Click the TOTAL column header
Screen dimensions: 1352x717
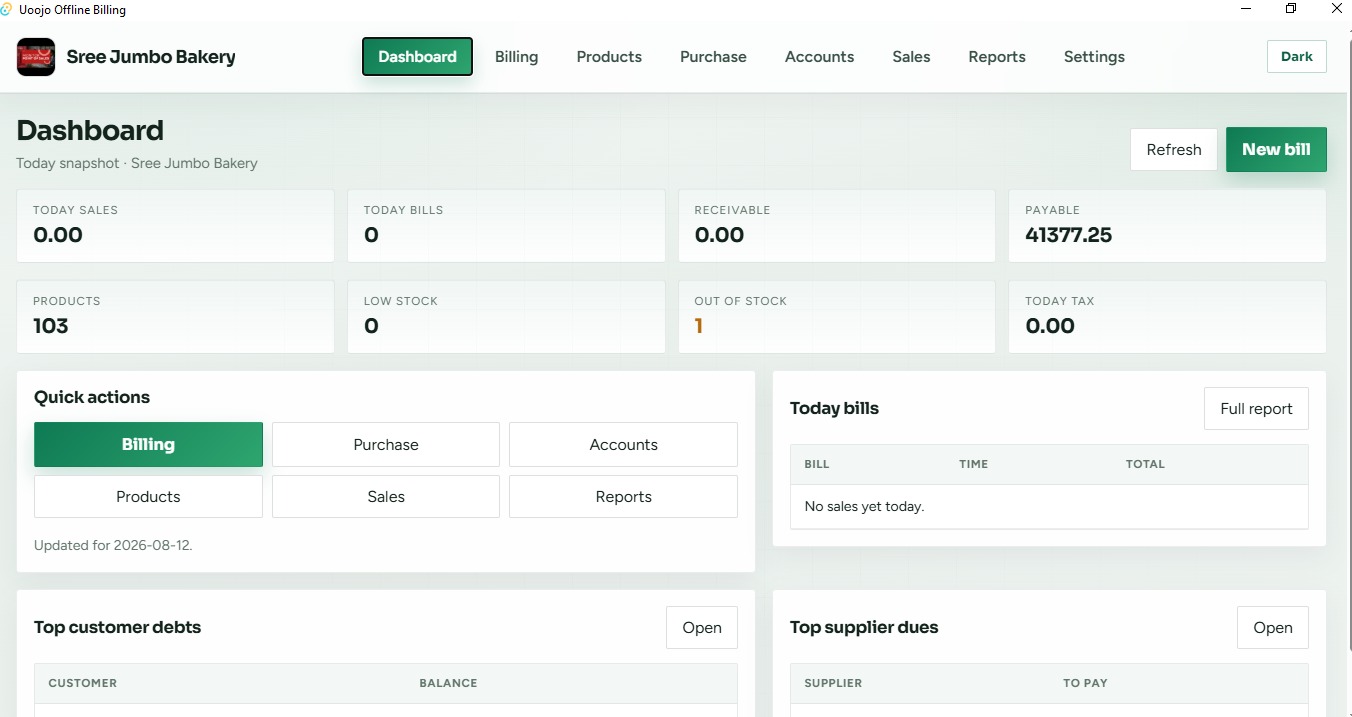click(1145, 464)
